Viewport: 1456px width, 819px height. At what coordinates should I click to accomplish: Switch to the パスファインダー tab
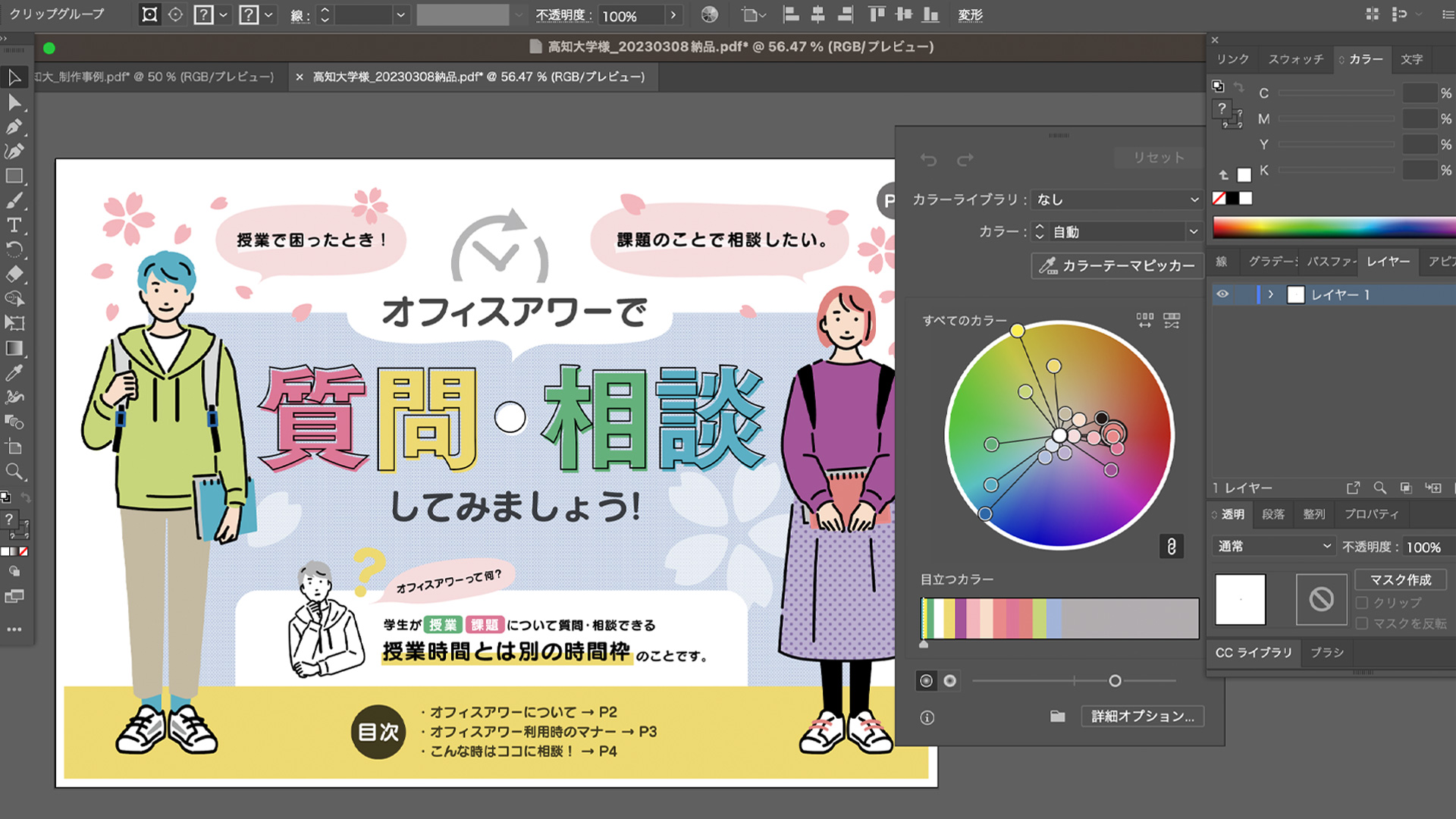pyautogui.click(x=1331, y=262)
